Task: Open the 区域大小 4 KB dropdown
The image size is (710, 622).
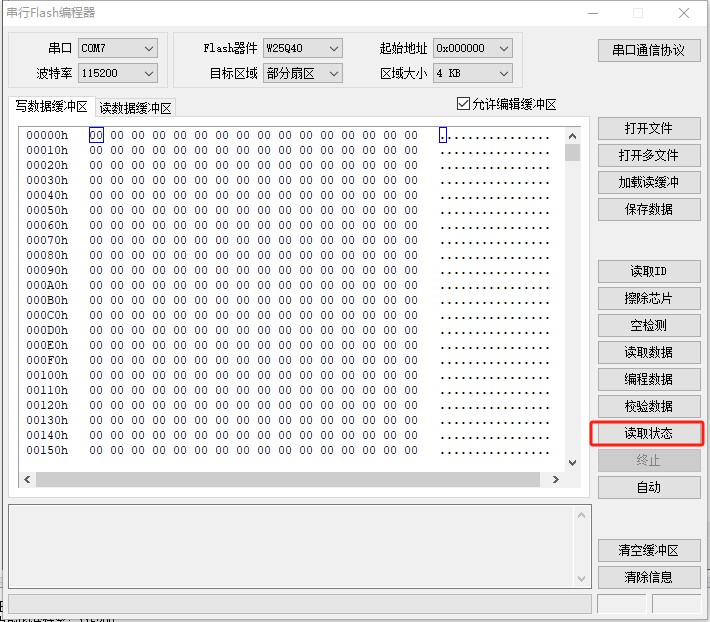Action: click(473, 73)
